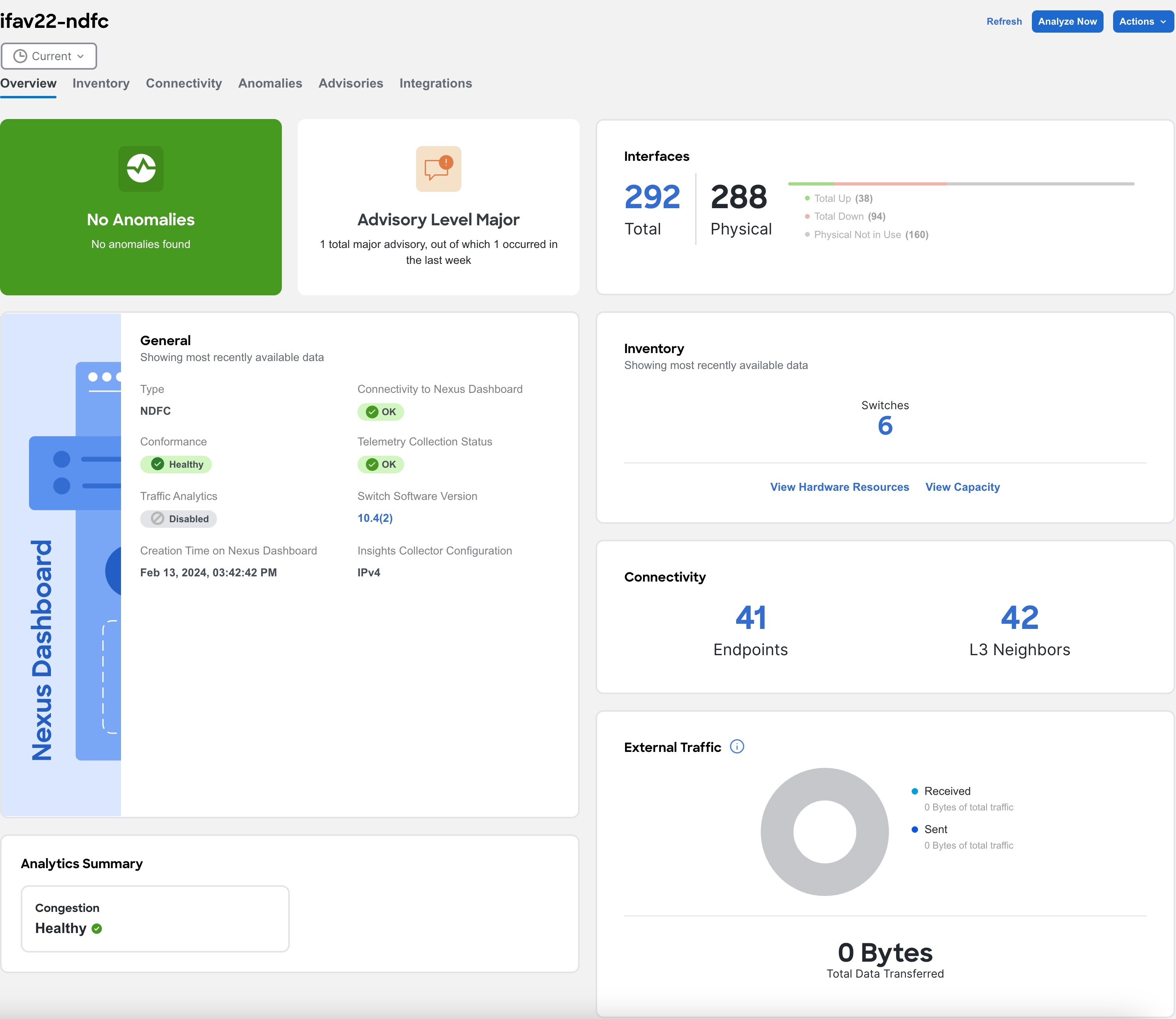
Task: Toggle Total Down interfaces indicator
Action: point(807,217)
